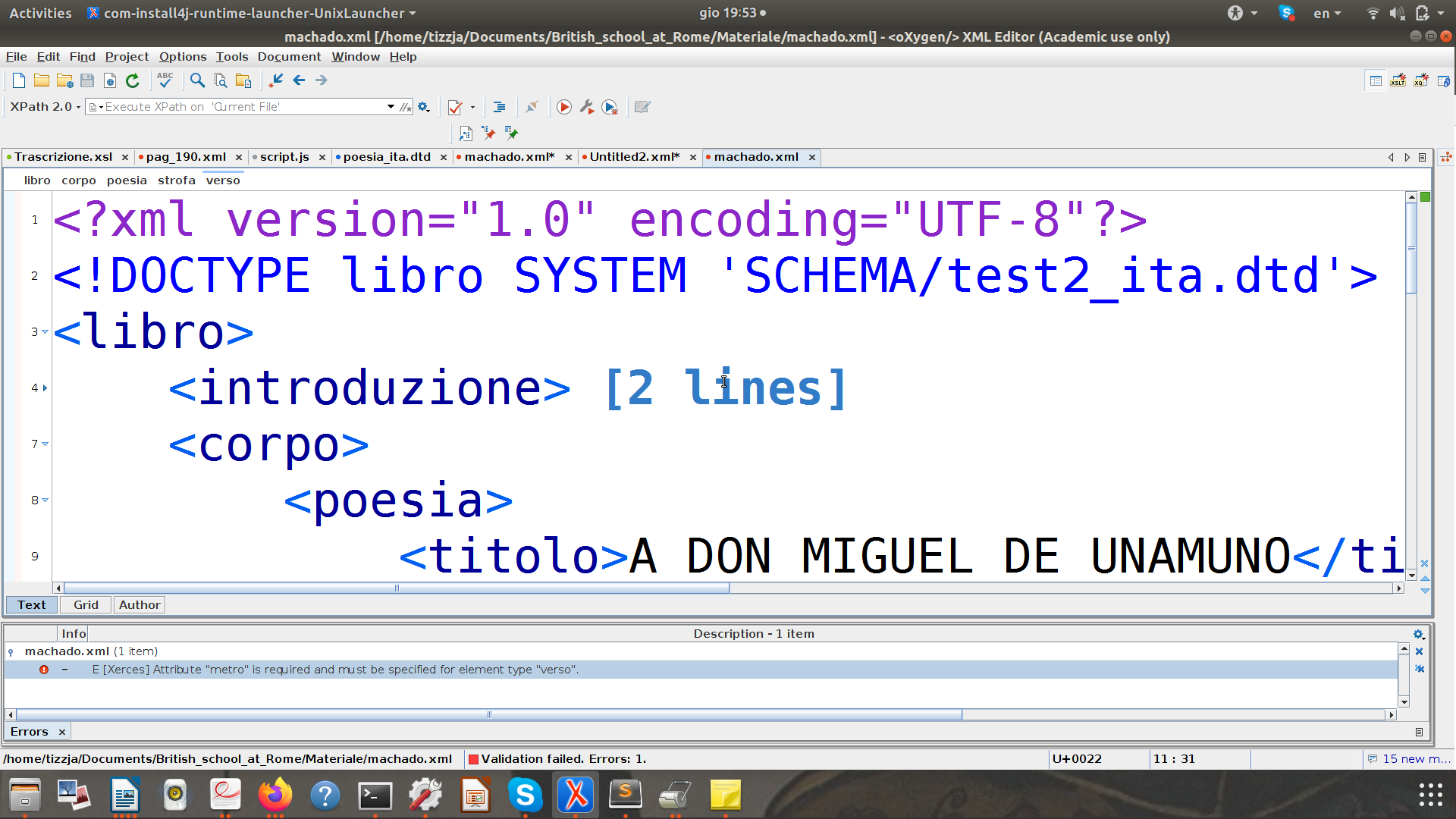Select the metro attribute error message
This screenshot has height=819, width=1456.
335,670
